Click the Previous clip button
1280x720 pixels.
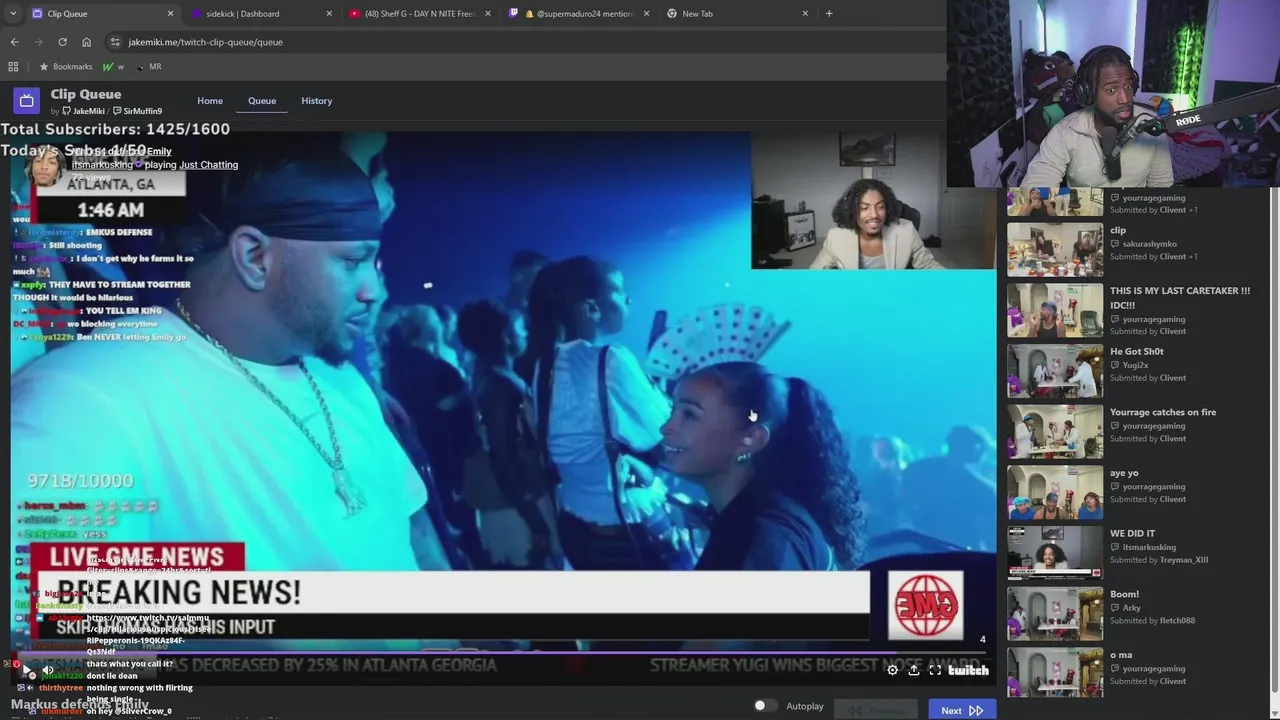876,710
